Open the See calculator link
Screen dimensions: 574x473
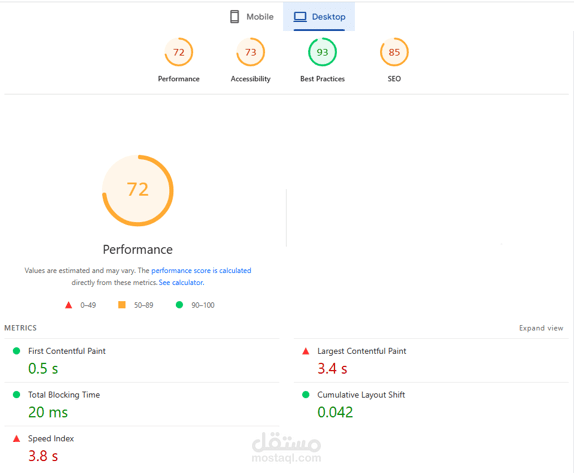coord(181,283)
